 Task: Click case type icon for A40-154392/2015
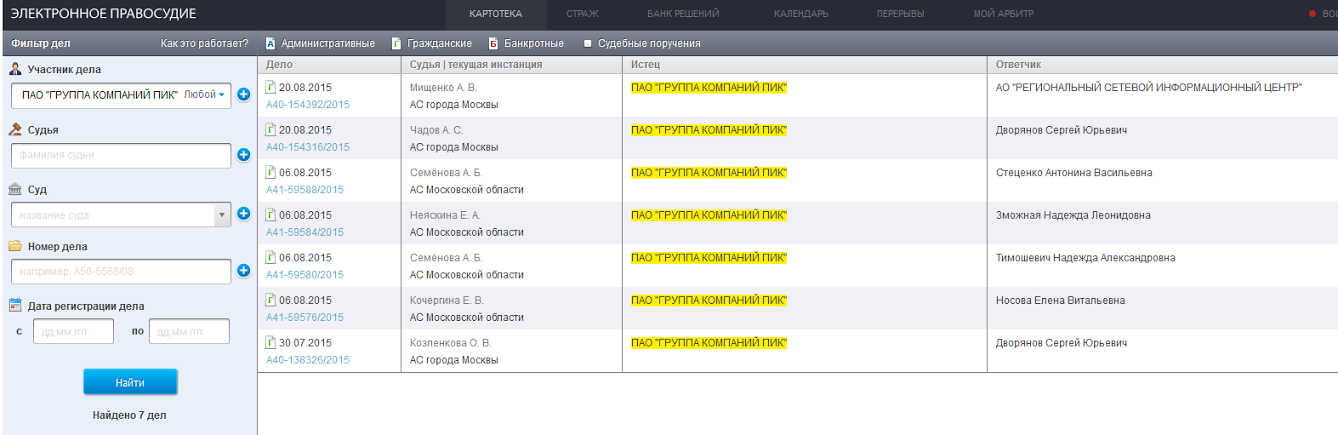click(x=271, y=87)
